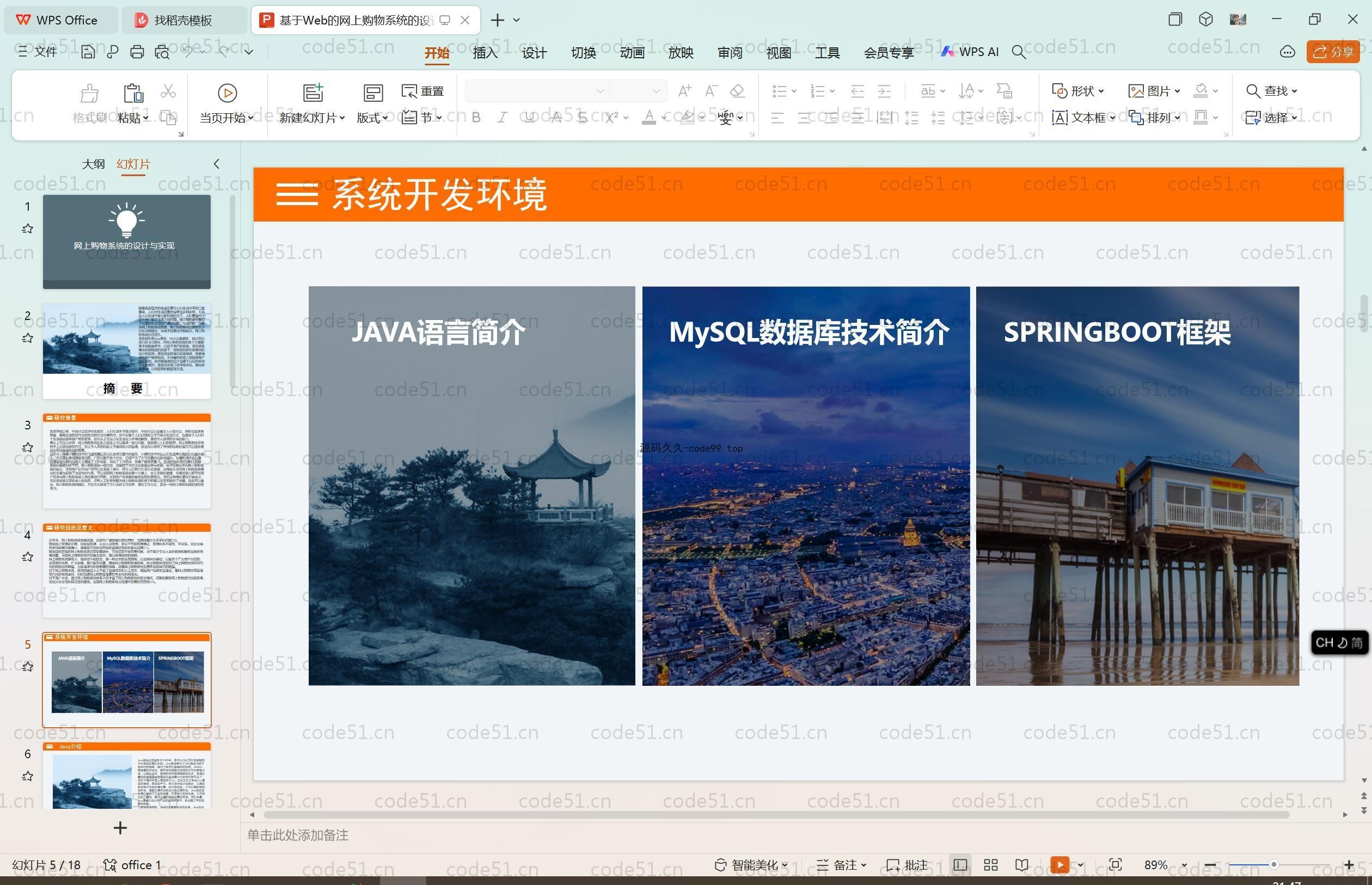1372x885 pixels.
Task: Click text highlight color swatch
Action: click(x=687, y=117)
